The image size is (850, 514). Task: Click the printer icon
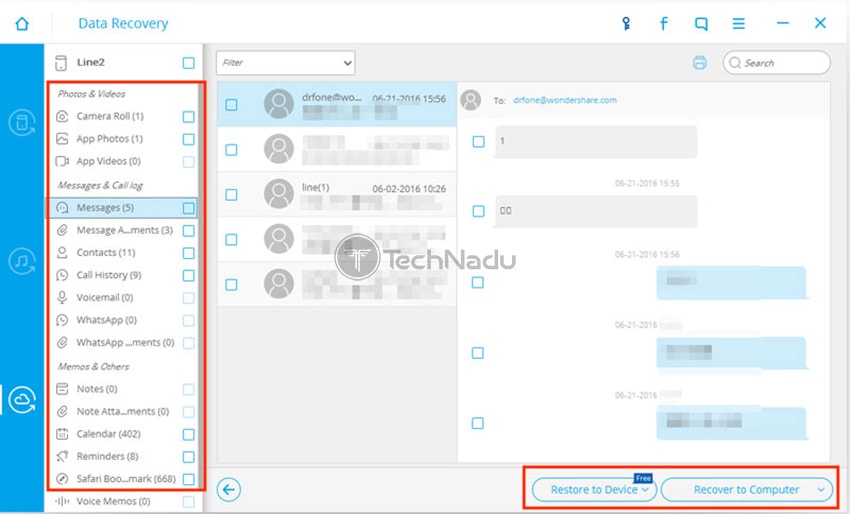[699, 63]
